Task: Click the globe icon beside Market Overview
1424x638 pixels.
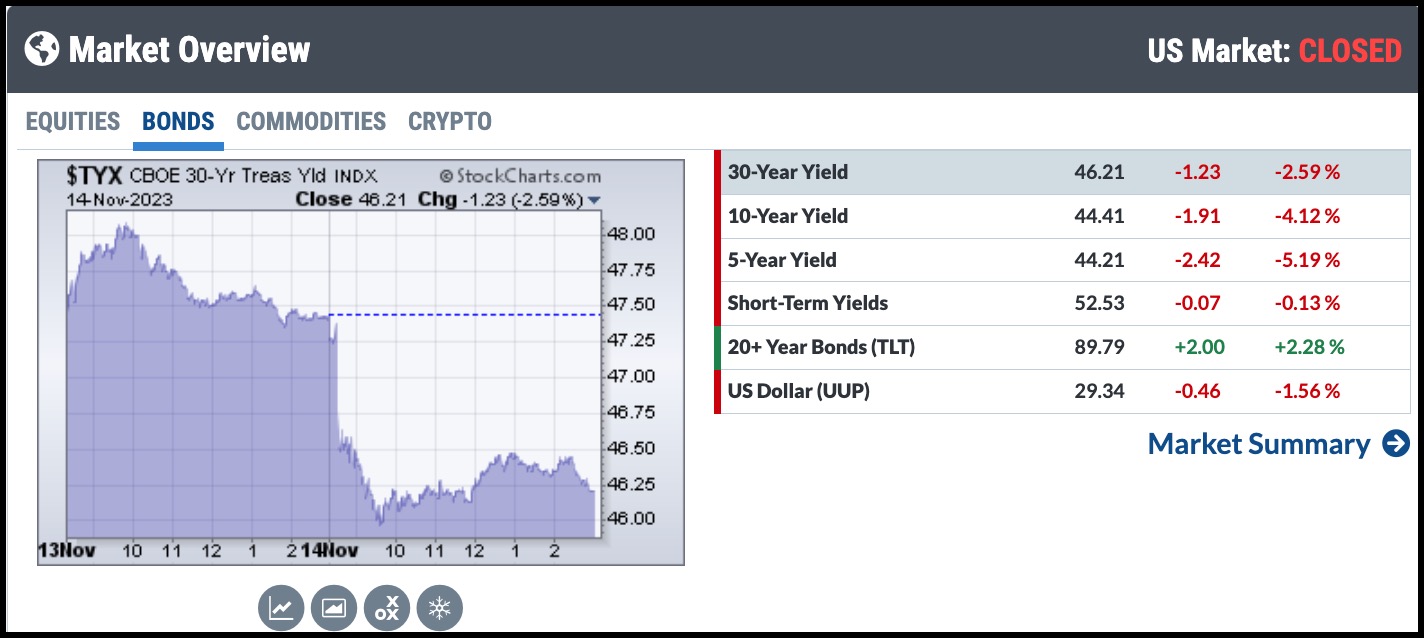Action: (x=41, y=48)
